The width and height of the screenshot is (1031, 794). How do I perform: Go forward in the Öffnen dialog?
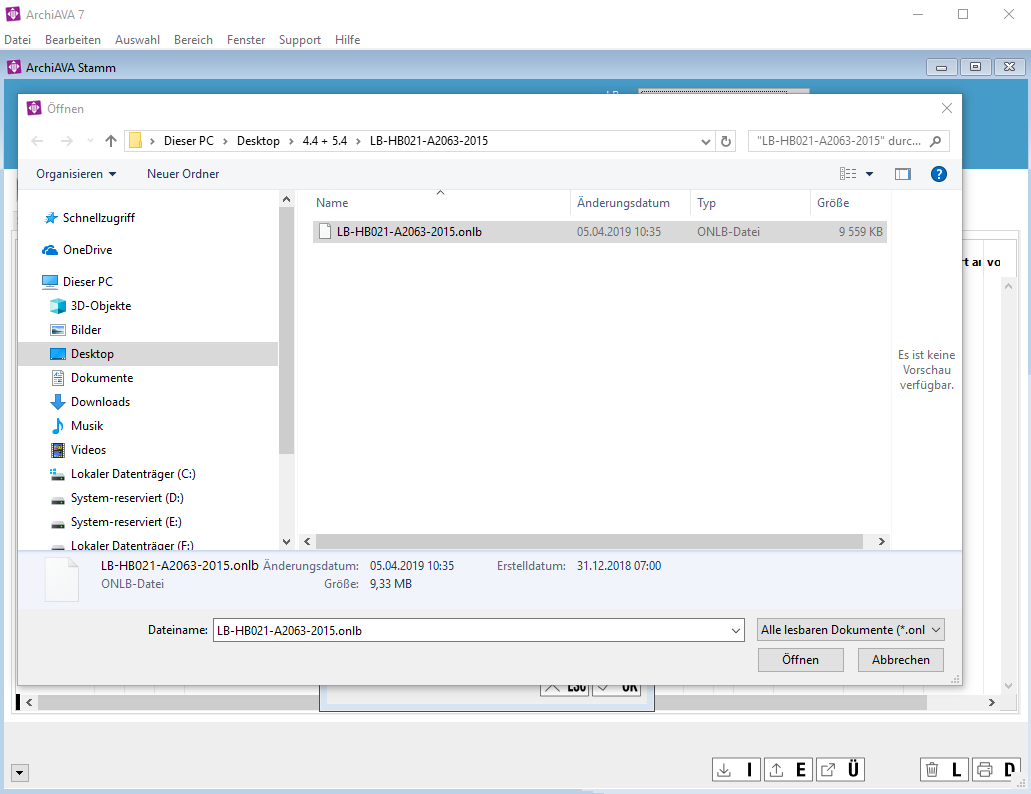pyautogui.click(x=66, y=141)
